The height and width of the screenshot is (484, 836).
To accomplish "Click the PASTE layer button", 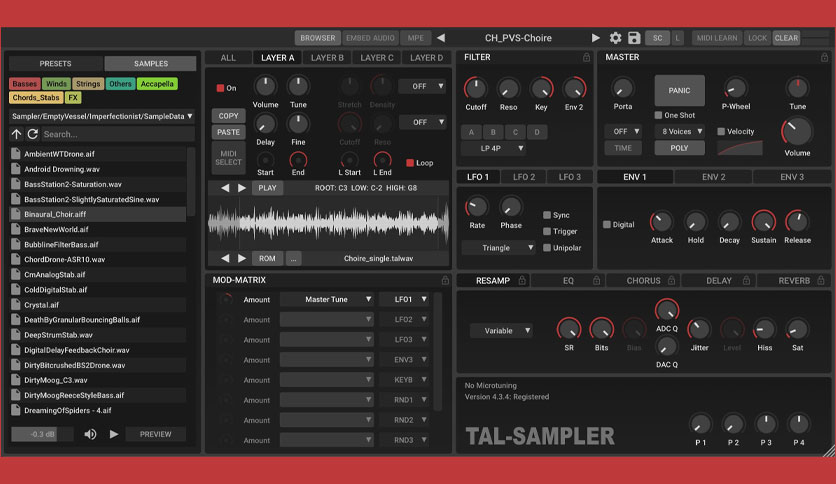I will [x=228, y=132].
